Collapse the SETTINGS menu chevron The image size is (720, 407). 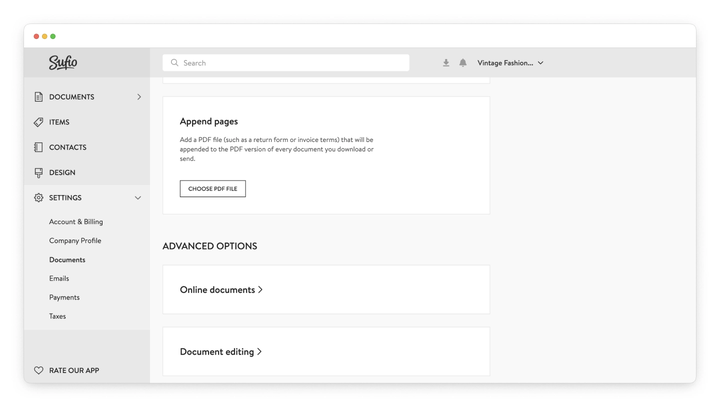coord(138,198)
